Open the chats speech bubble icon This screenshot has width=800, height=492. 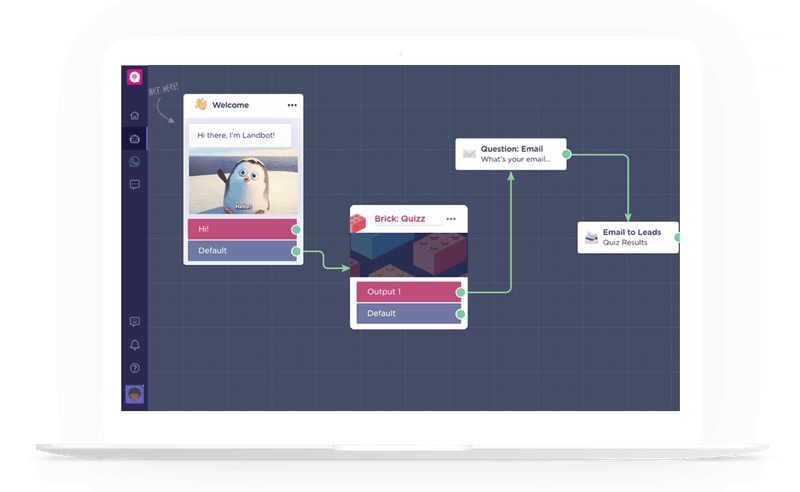tap(135, 185)
